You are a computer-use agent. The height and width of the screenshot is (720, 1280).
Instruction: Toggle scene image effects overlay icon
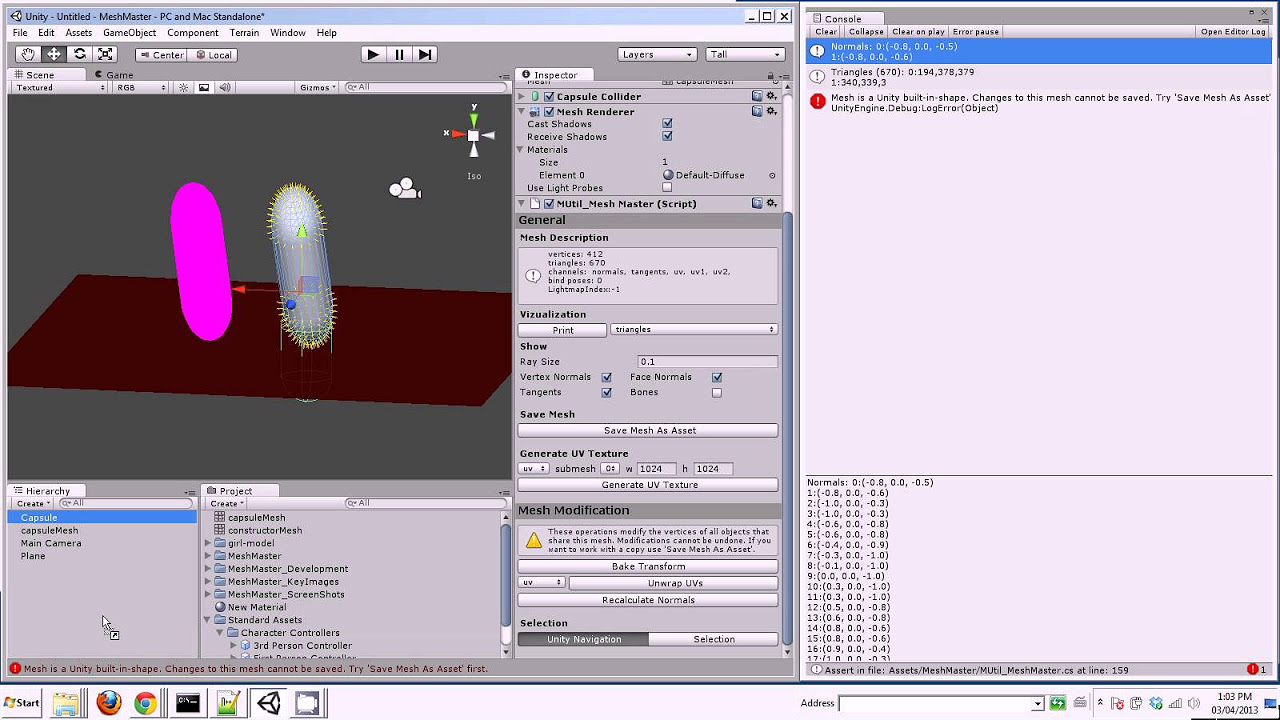click(204, 88)
